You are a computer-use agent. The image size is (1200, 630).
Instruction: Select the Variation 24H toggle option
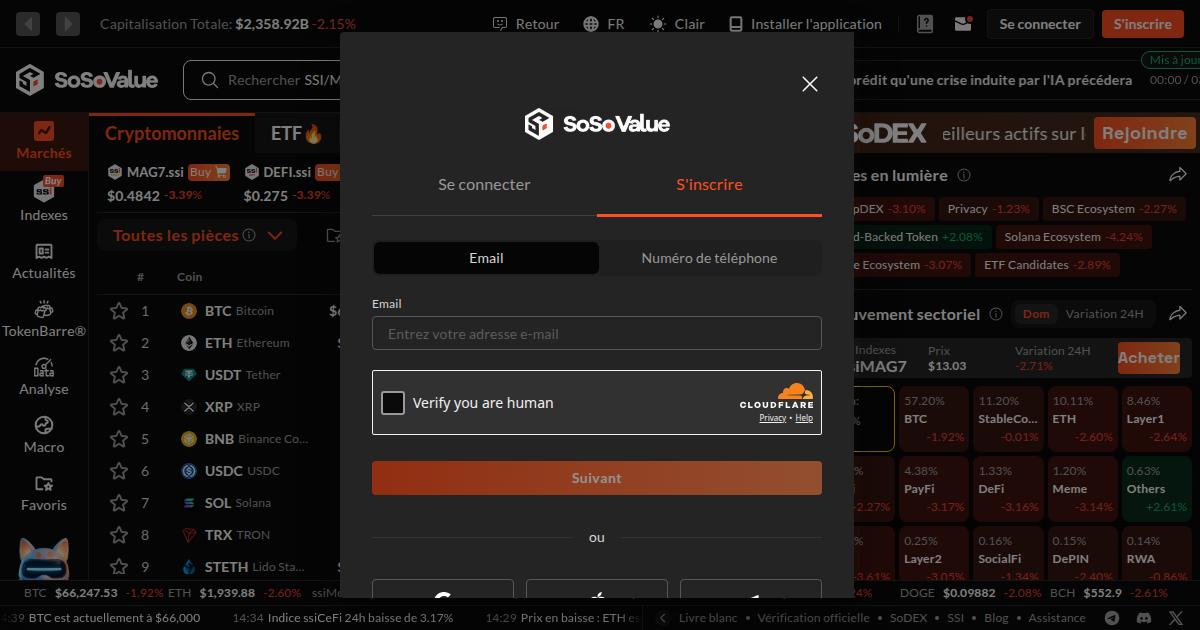pyautogui.click(x=1104, y=314)
